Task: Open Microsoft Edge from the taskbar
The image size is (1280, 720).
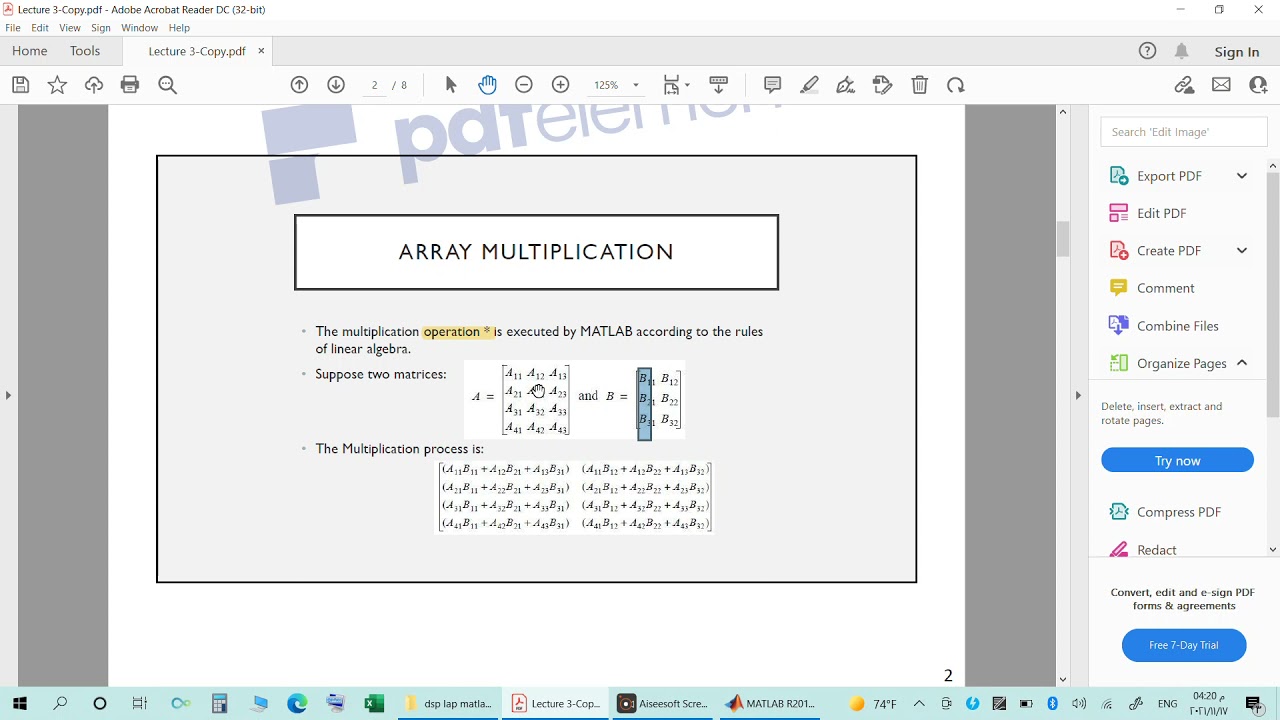Action: pos(298,704)
